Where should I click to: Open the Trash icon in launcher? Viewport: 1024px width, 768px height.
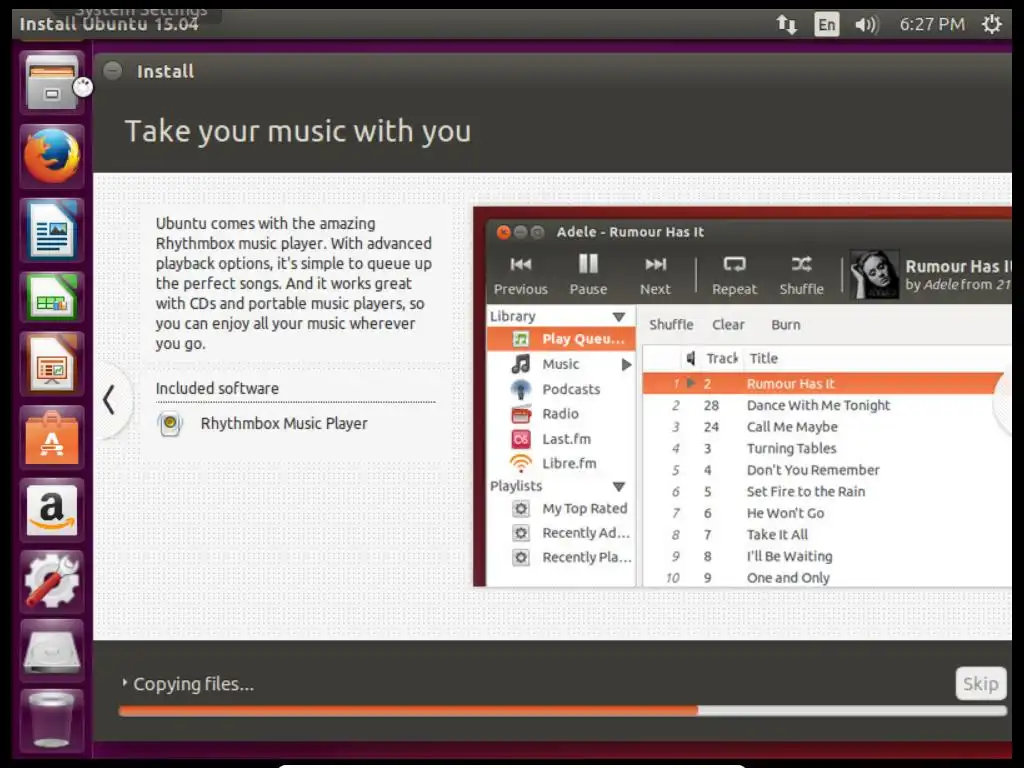(x=52, y=720)
